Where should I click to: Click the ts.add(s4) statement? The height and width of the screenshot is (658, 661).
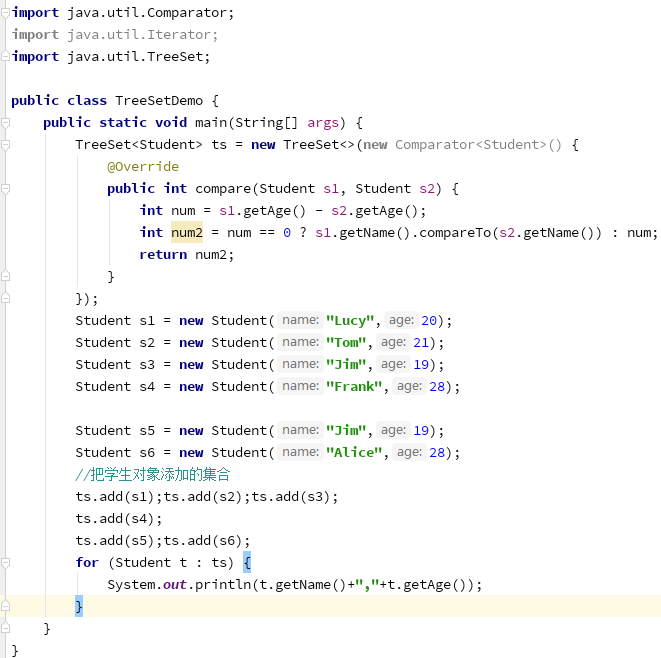pos(118,519)
